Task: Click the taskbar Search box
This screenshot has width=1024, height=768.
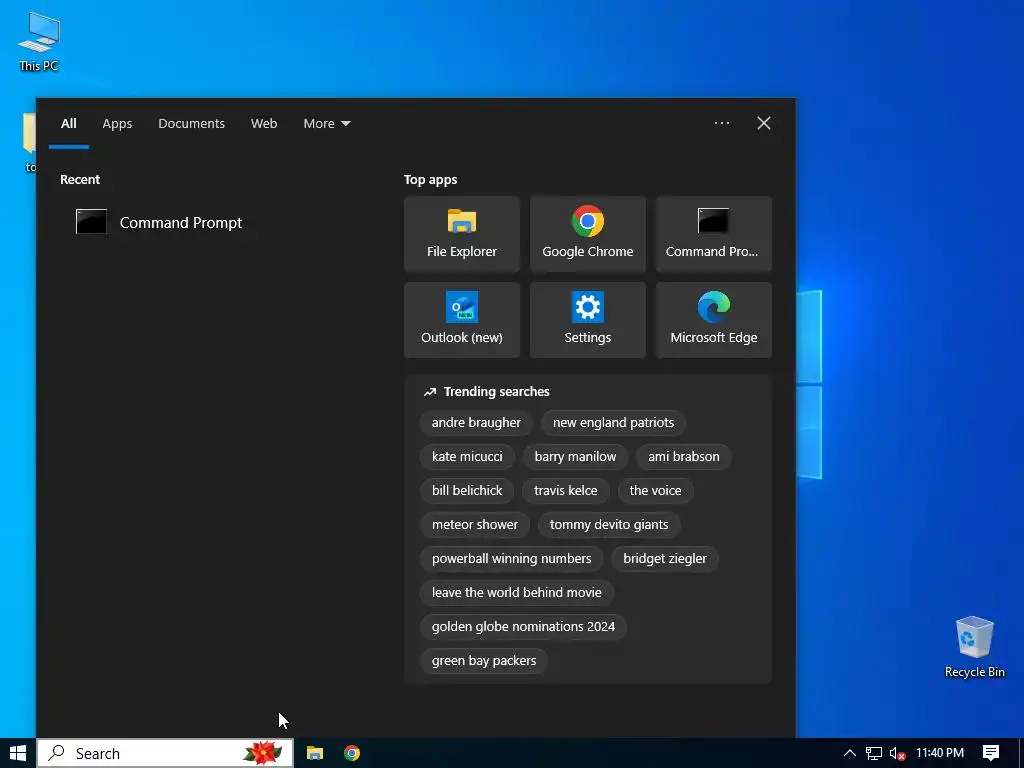Action: pyautogui.click(x=165, y=753)
